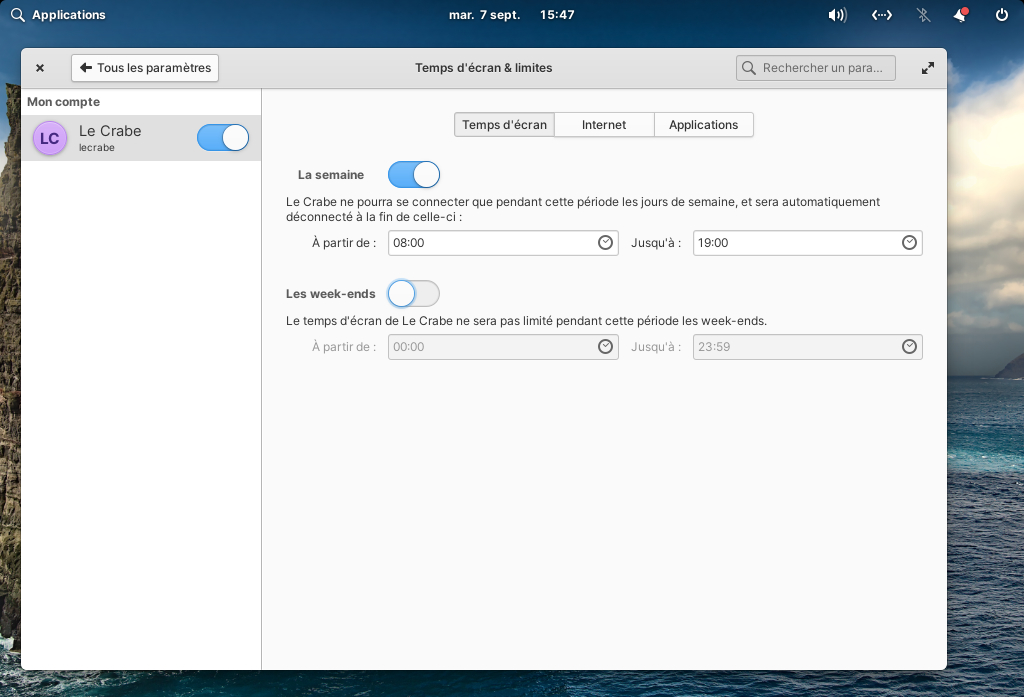This screenshot has height=697, width=1024.
Task: Select the Le Crabe user row
Action: (141, 138)
